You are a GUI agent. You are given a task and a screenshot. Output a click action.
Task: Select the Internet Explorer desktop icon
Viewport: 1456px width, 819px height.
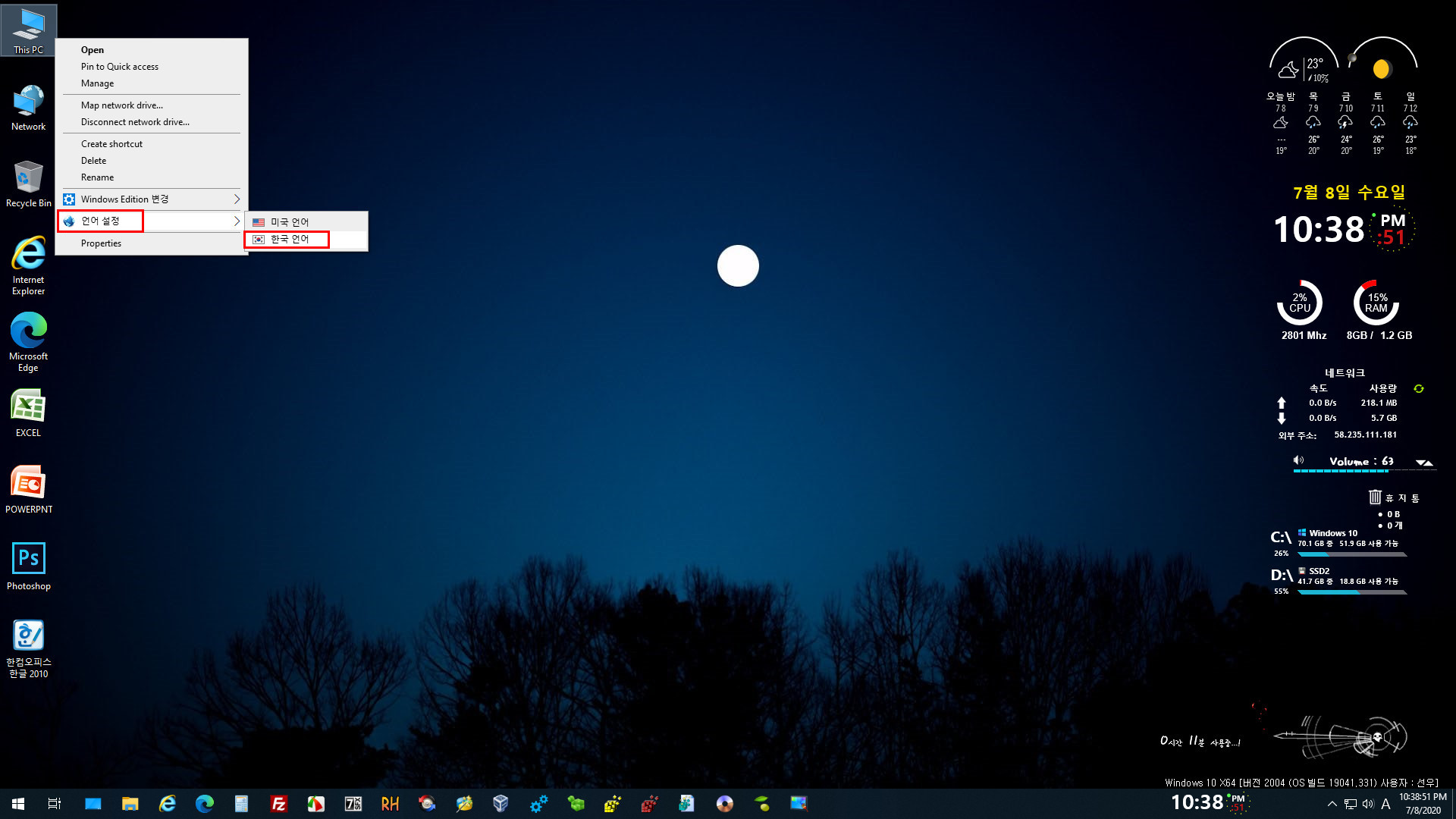coord(28,265)
